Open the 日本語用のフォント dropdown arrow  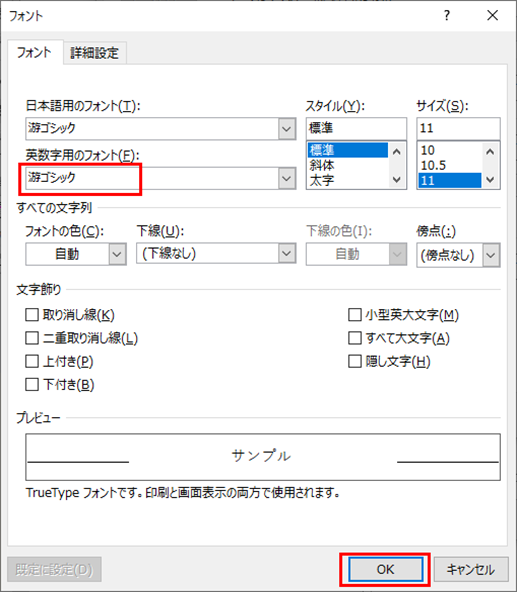pyautogui.click(x=287, y=129)
